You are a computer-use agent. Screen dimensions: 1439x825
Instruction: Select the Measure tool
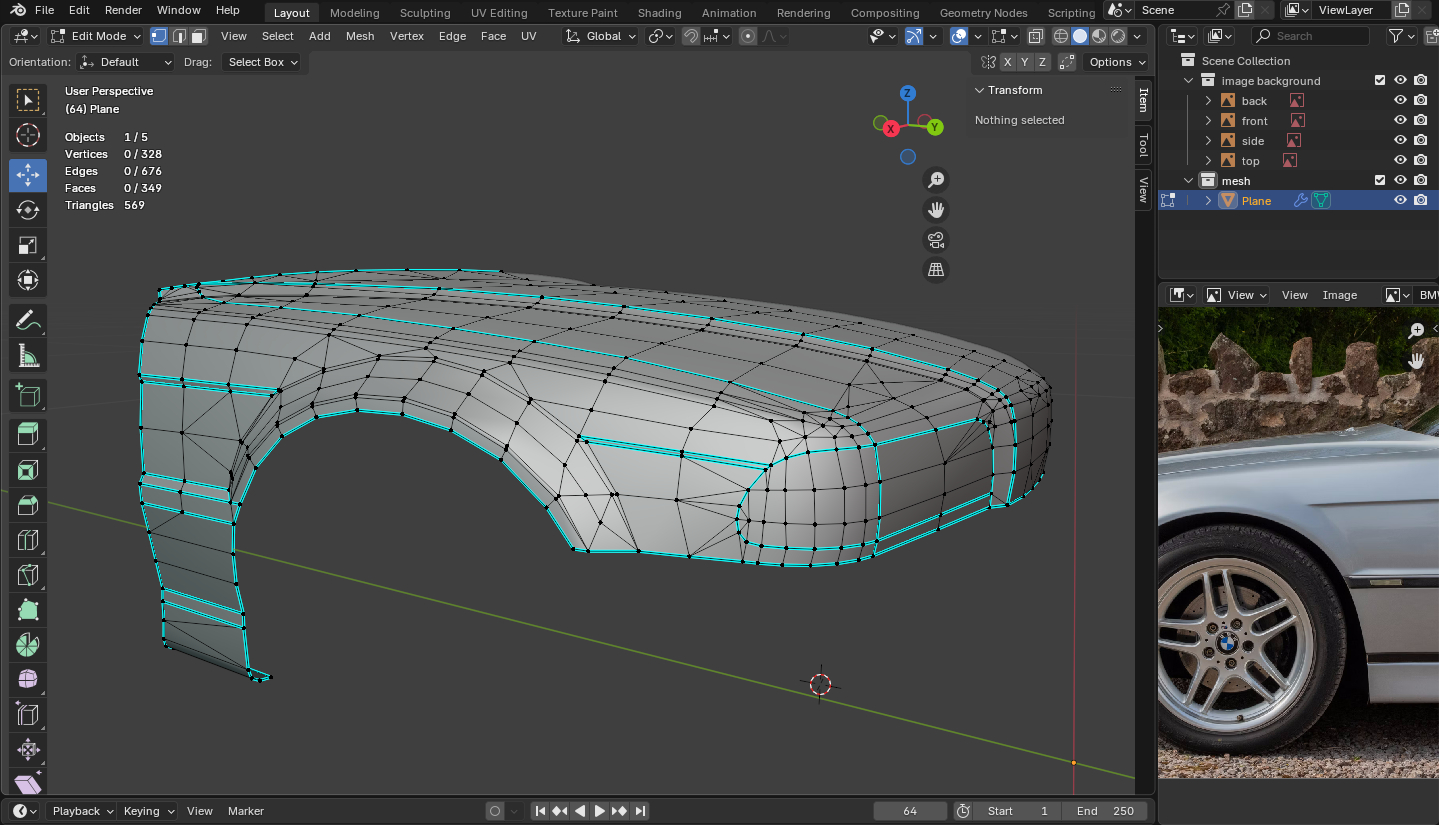point(28,356)
